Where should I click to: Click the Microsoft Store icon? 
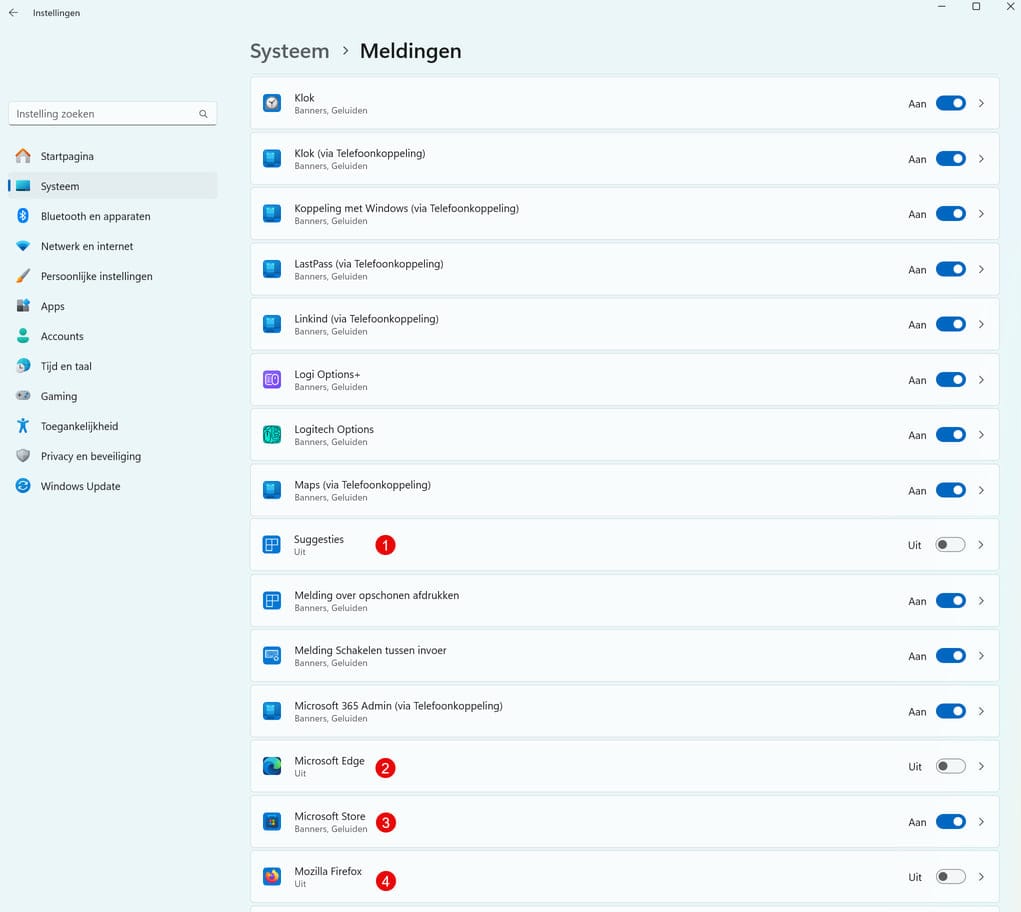tap(272, 822)
